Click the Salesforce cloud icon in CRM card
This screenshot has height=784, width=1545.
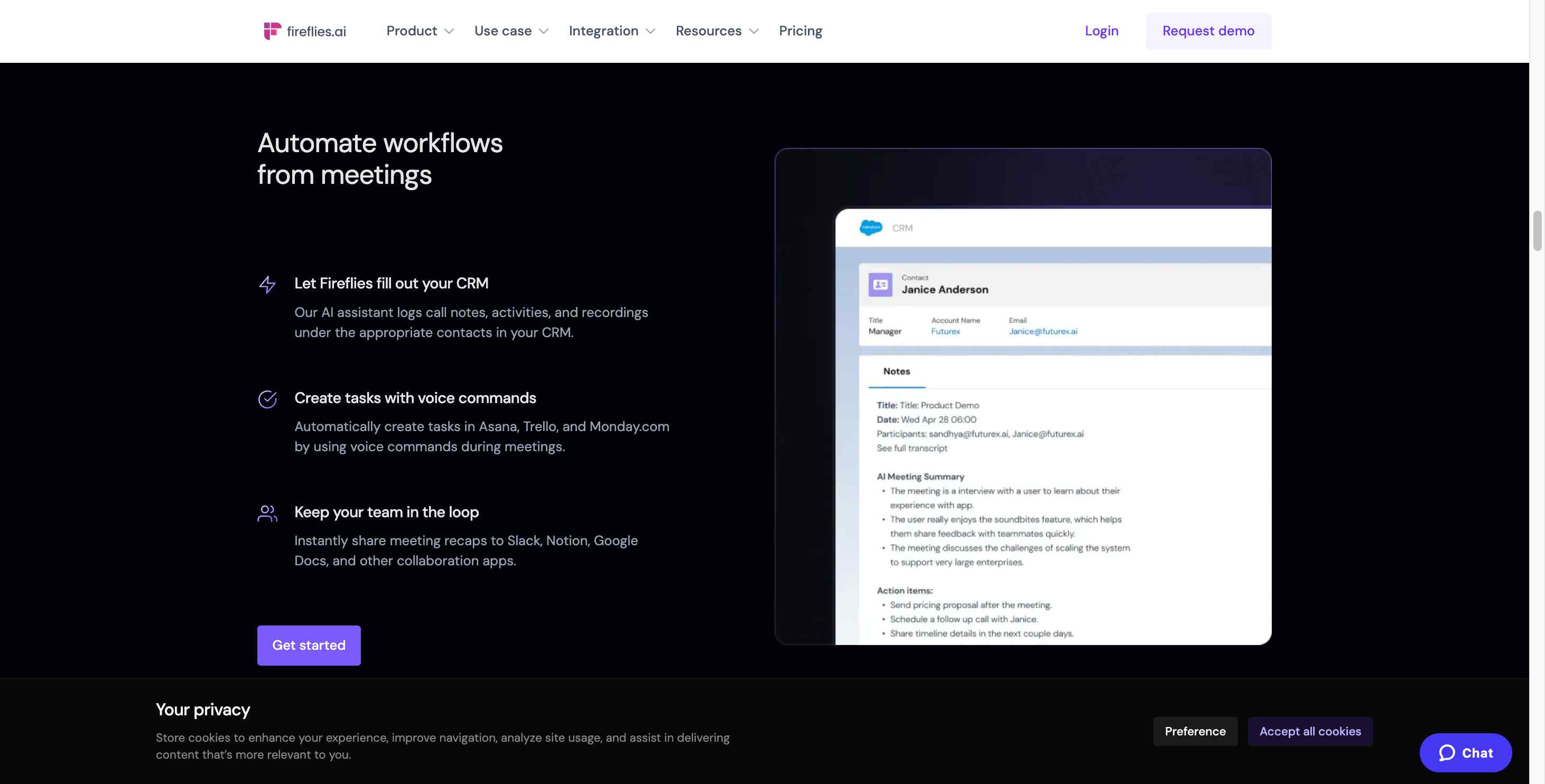click(x=871, y=228)
